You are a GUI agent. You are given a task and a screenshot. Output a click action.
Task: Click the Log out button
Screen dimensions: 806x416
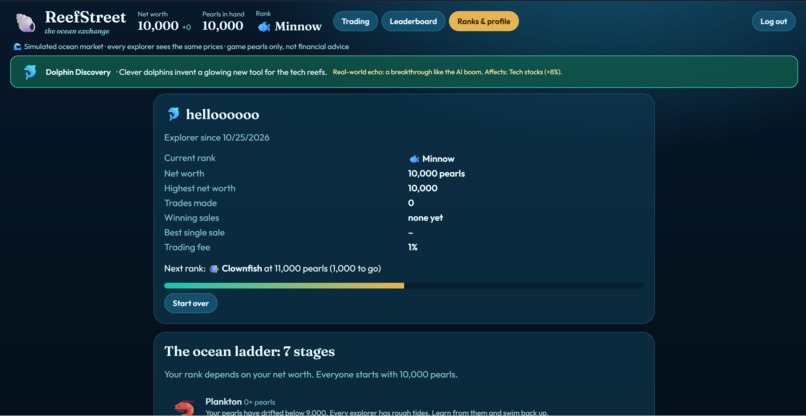(774, 21)
